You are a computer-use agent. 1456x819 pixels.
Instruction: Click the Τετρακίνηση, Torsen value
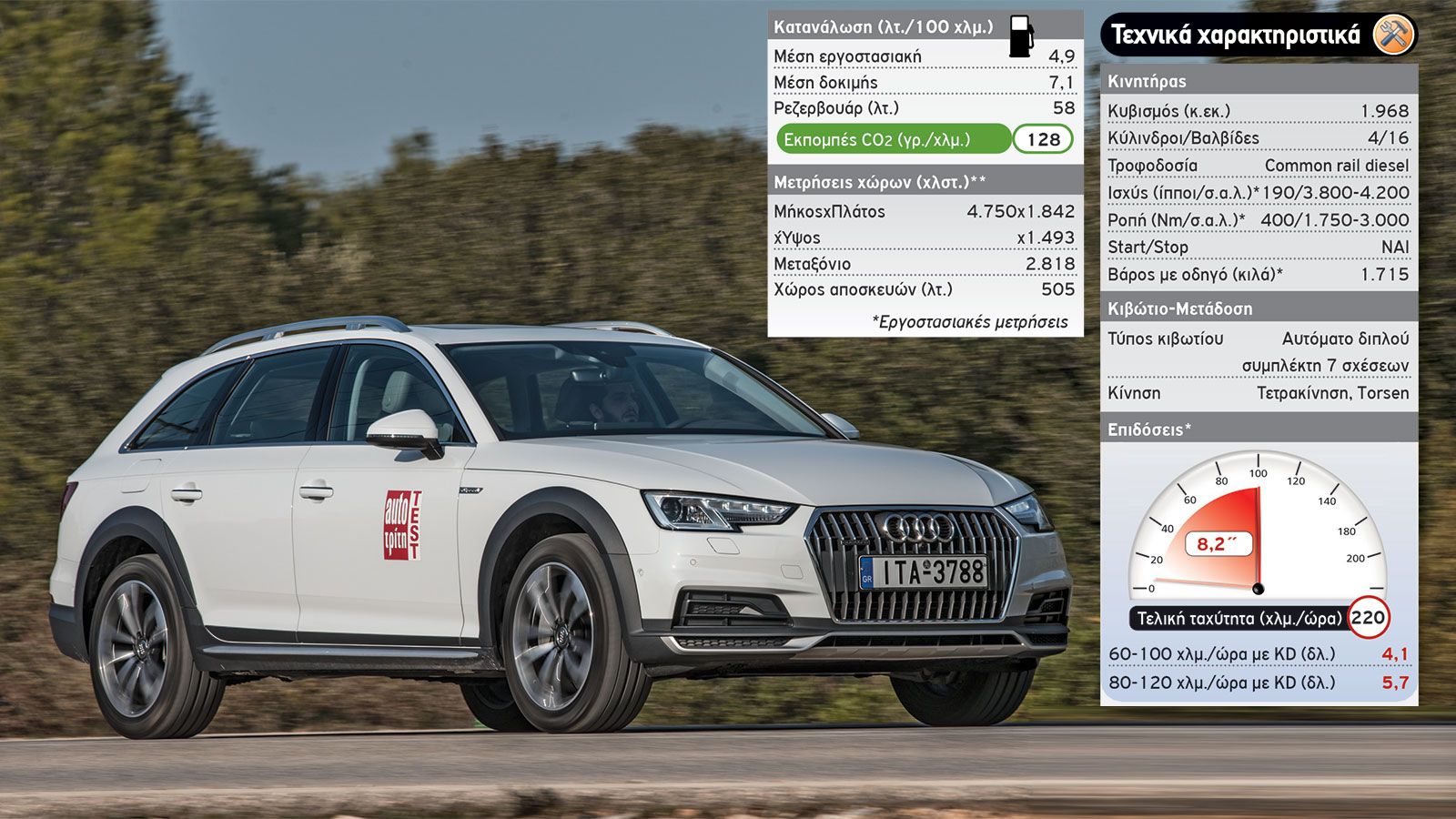coord(1332,393)
